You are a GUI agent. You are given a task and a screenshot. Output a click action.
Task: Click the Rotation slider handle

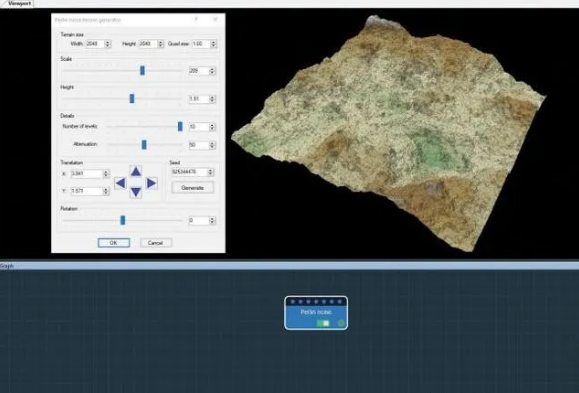tap(123, 220)
